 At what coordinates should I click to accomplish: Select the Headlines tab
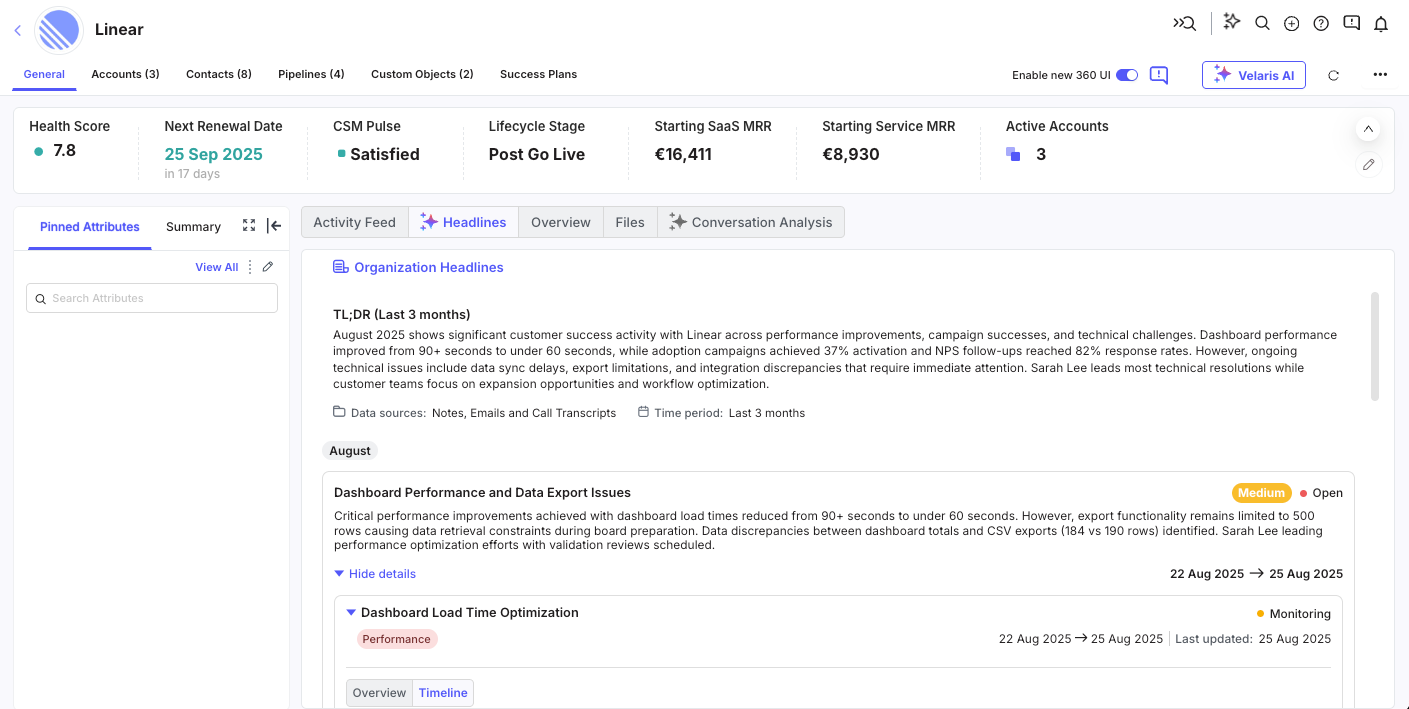click(x=463, y=222)
